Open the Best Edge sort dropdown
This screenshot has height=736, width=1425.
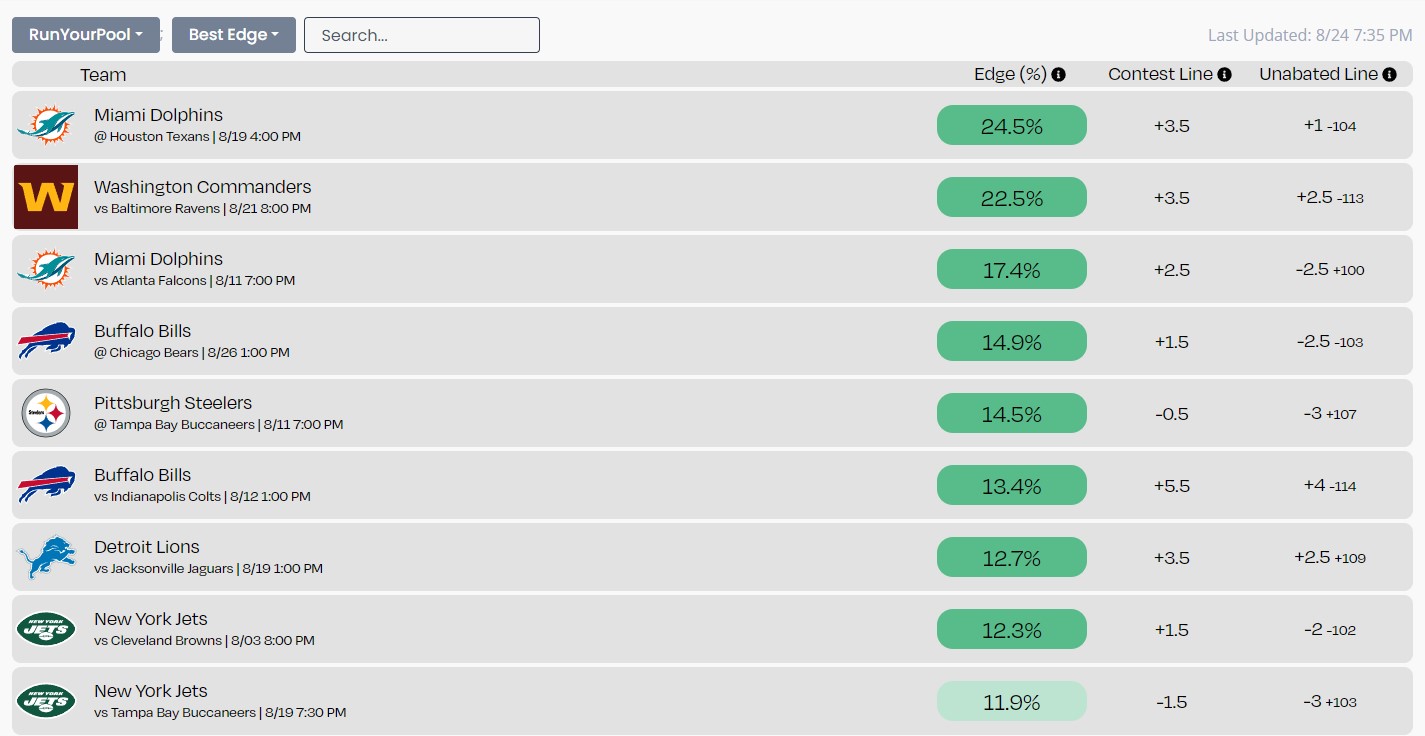[x=234, y=35]
